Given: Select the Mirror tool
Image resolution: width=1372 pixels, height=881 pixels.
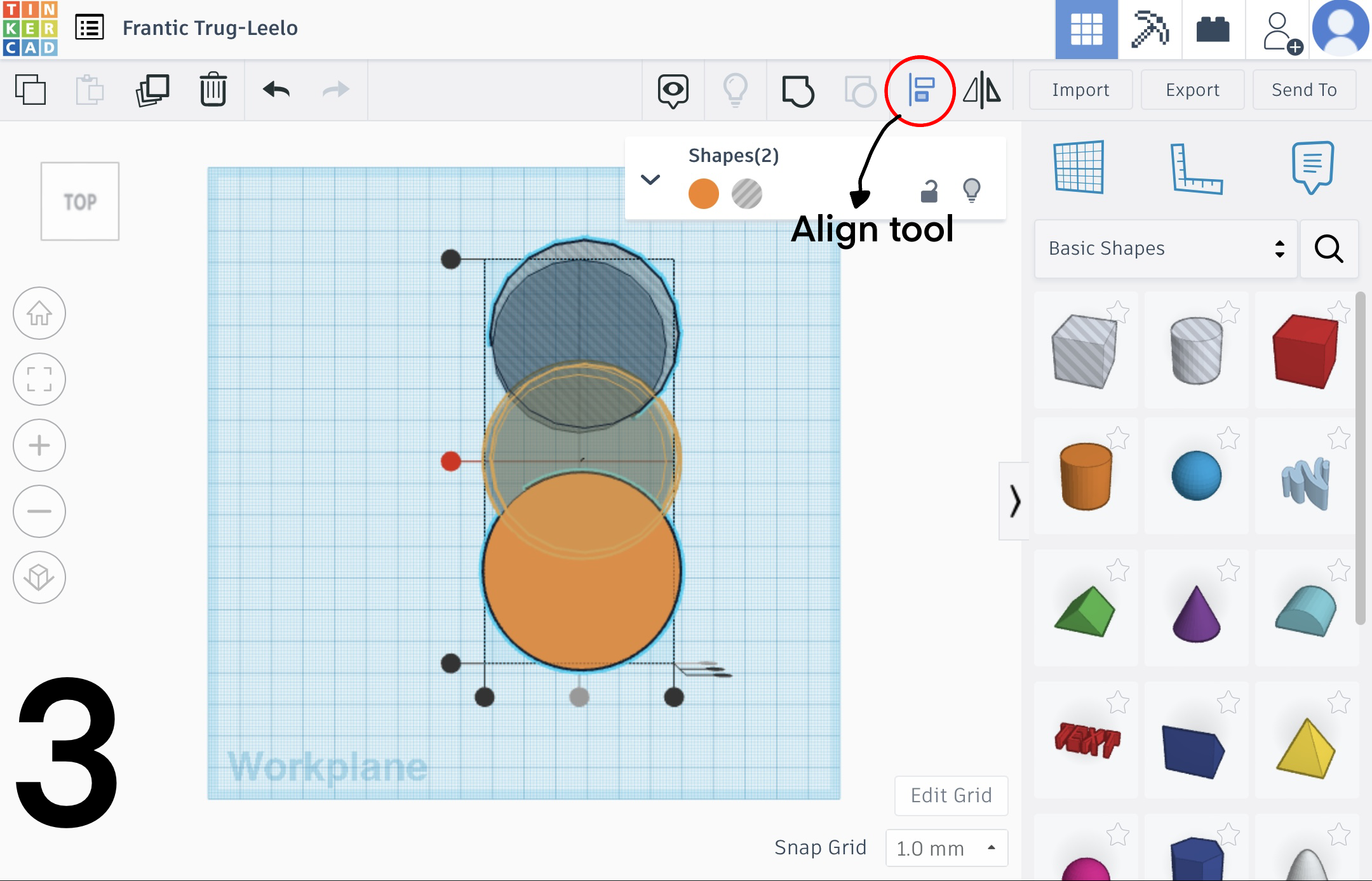Looking at the screenshot, I should coord(981,90).
